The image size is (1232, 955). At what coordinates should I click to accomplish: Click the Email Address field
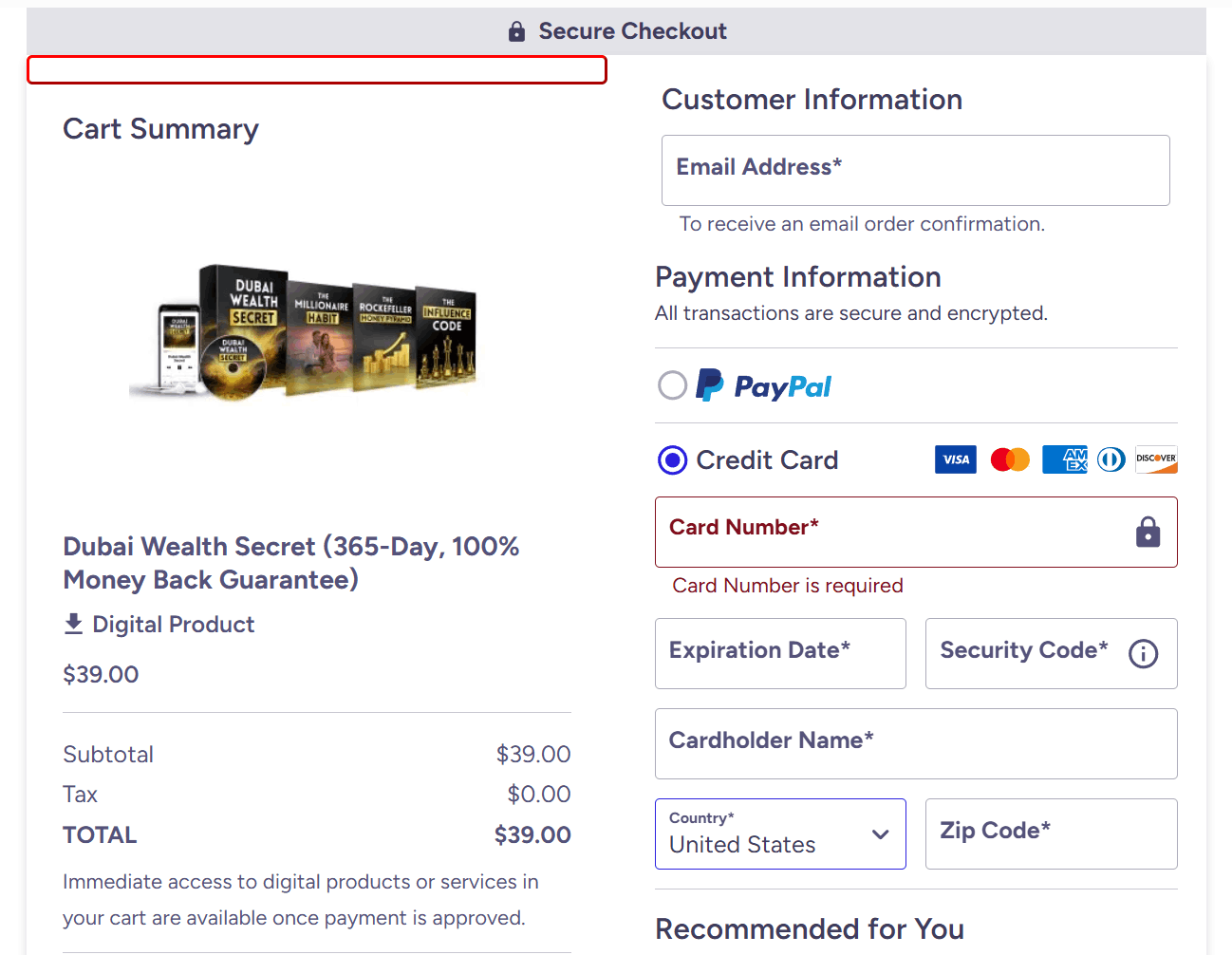pos(915,170)
